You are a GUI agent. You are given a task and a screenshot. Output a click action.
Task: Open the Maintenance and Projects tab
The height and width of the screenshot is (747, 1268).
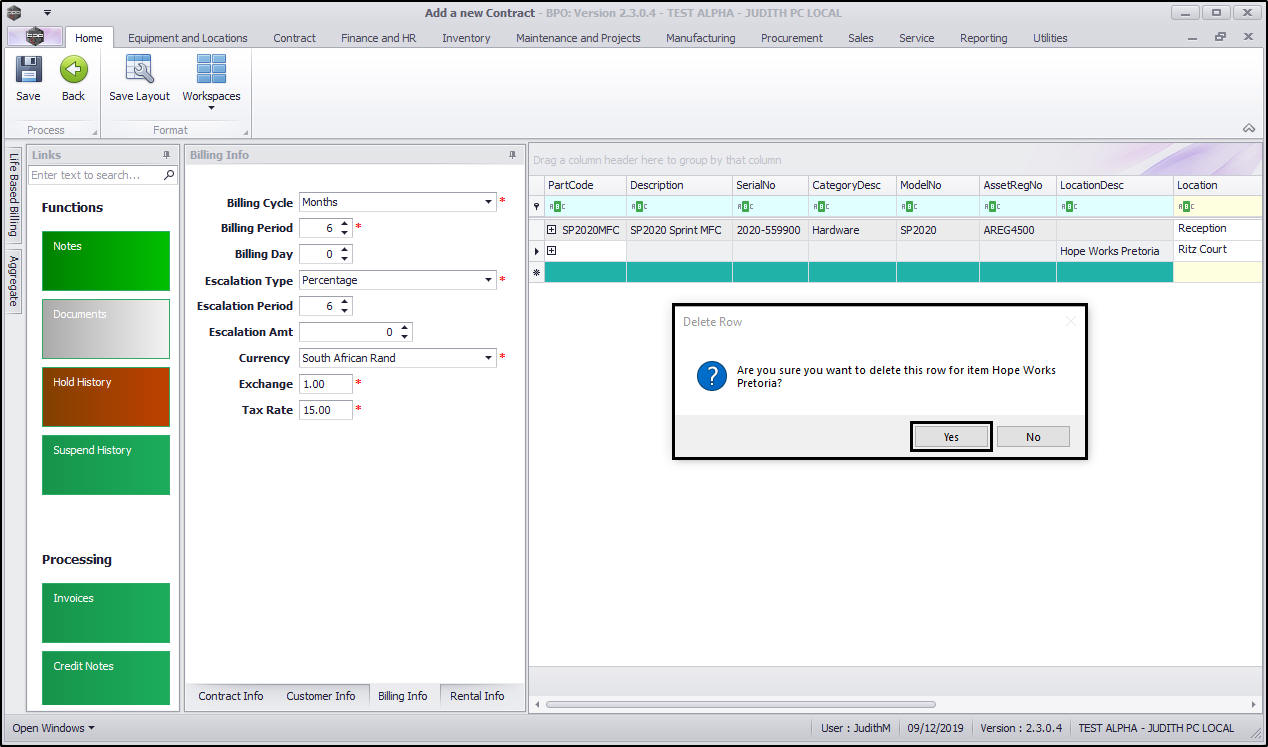[x=578, y=38]
